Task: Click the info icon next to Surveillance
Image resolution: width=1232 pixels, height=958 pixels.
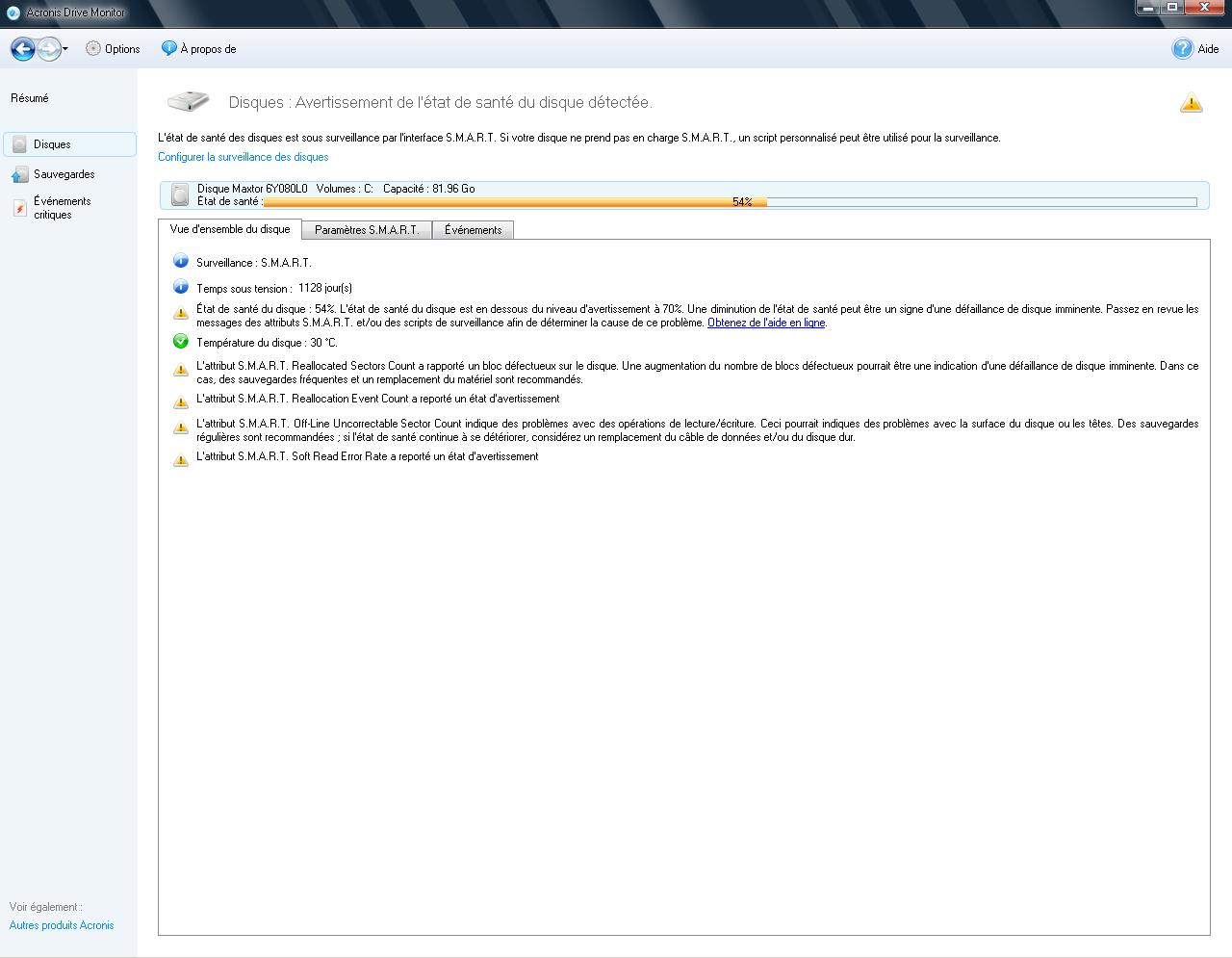Action: coord(180,261)
